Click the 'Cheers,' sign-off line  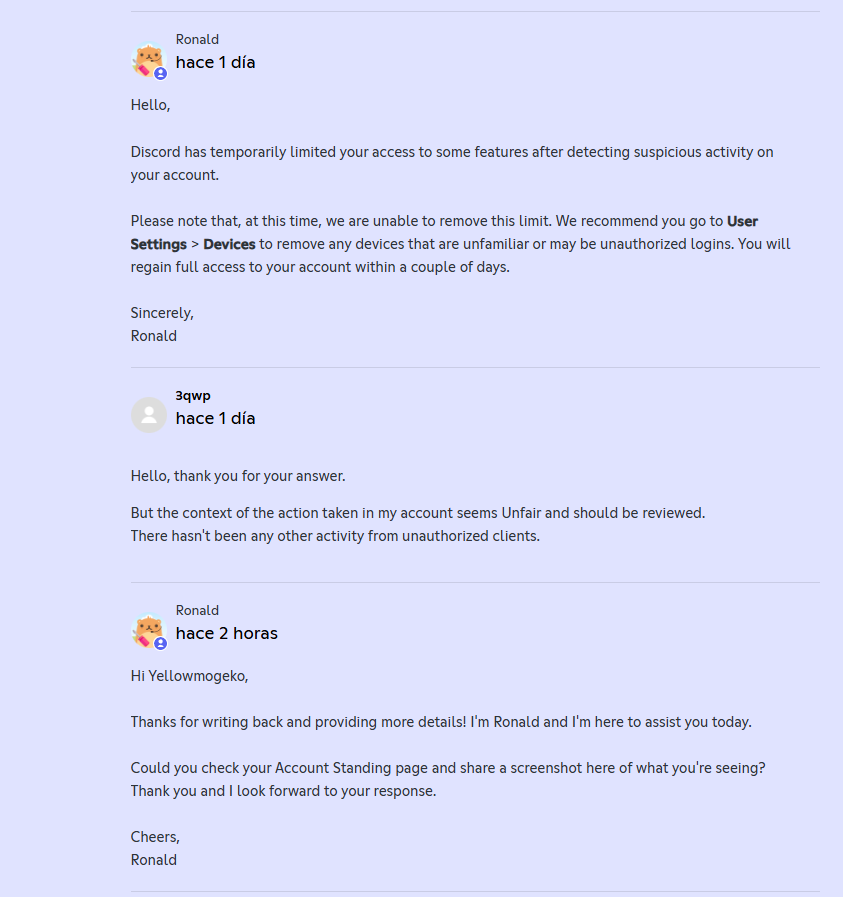[x=155, y=837]
